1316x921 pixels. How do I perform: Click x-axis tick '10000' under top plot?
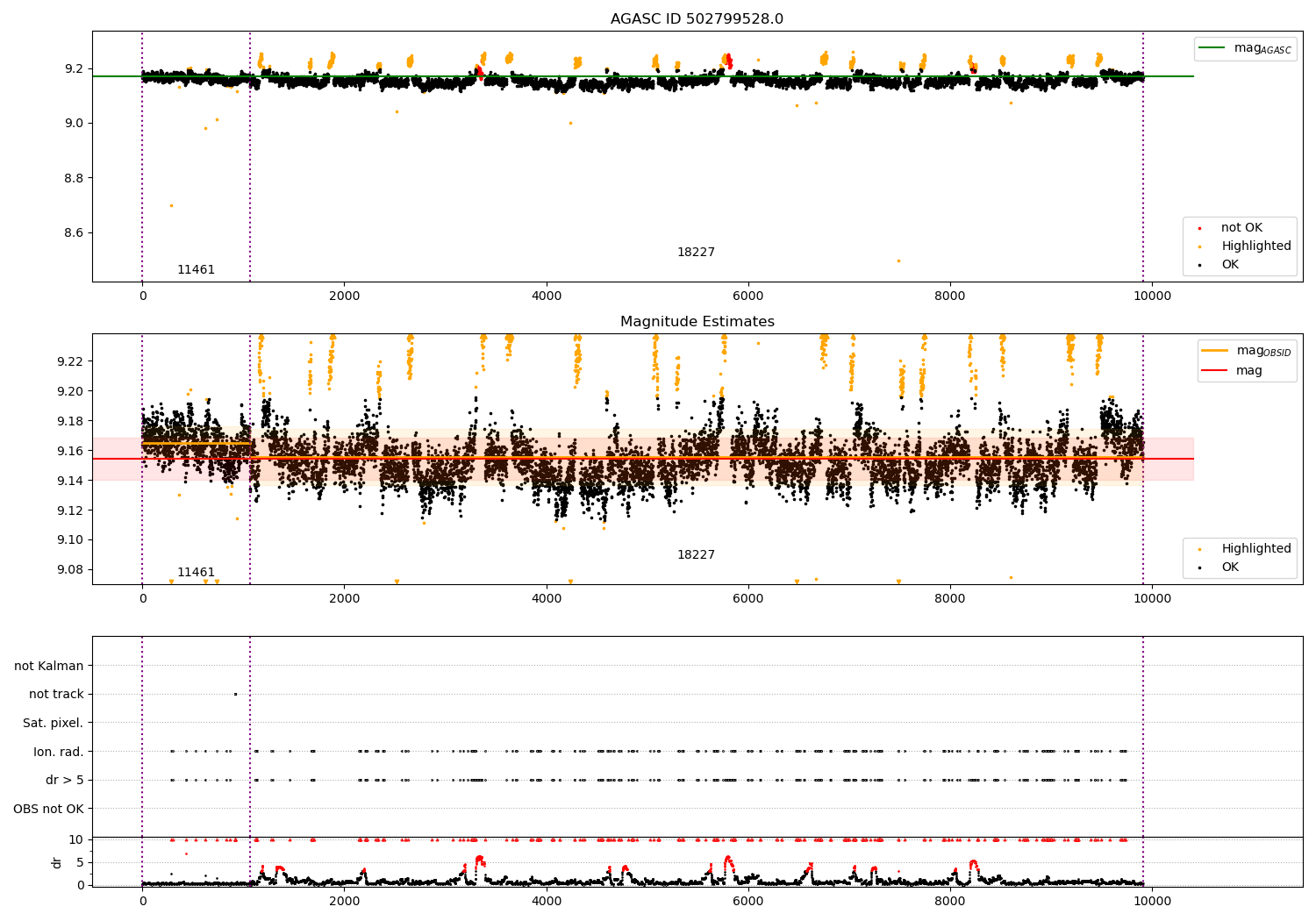point(1152,296)
